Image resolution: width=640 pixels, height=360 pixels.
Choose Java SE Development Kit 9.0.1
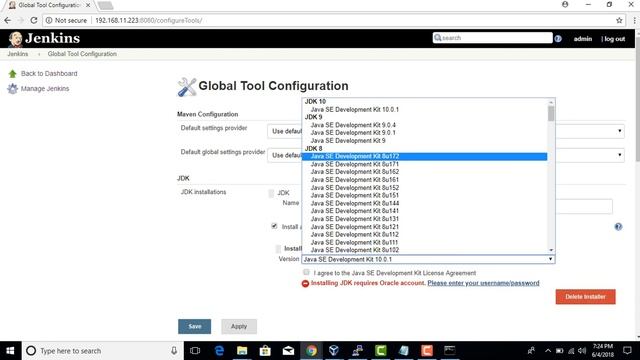[424, 133]
